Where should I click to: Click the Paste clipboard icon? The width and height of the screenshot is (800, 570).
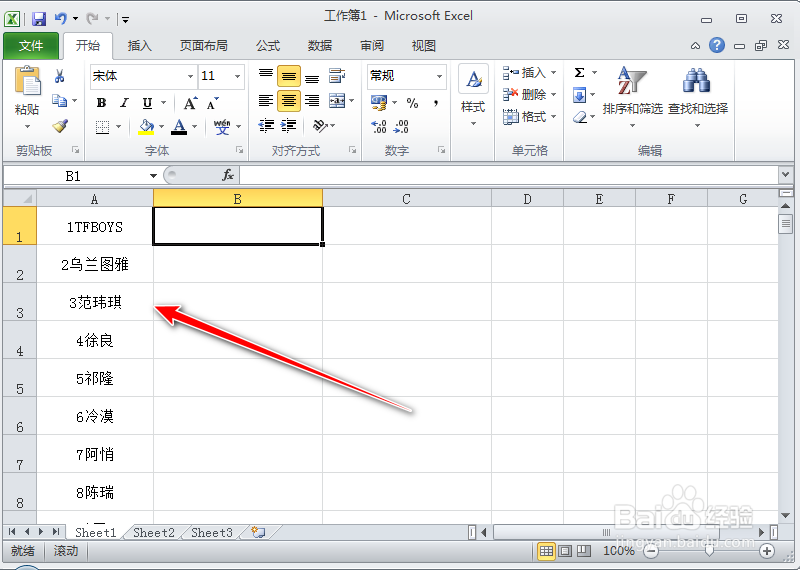click(28, 81)
